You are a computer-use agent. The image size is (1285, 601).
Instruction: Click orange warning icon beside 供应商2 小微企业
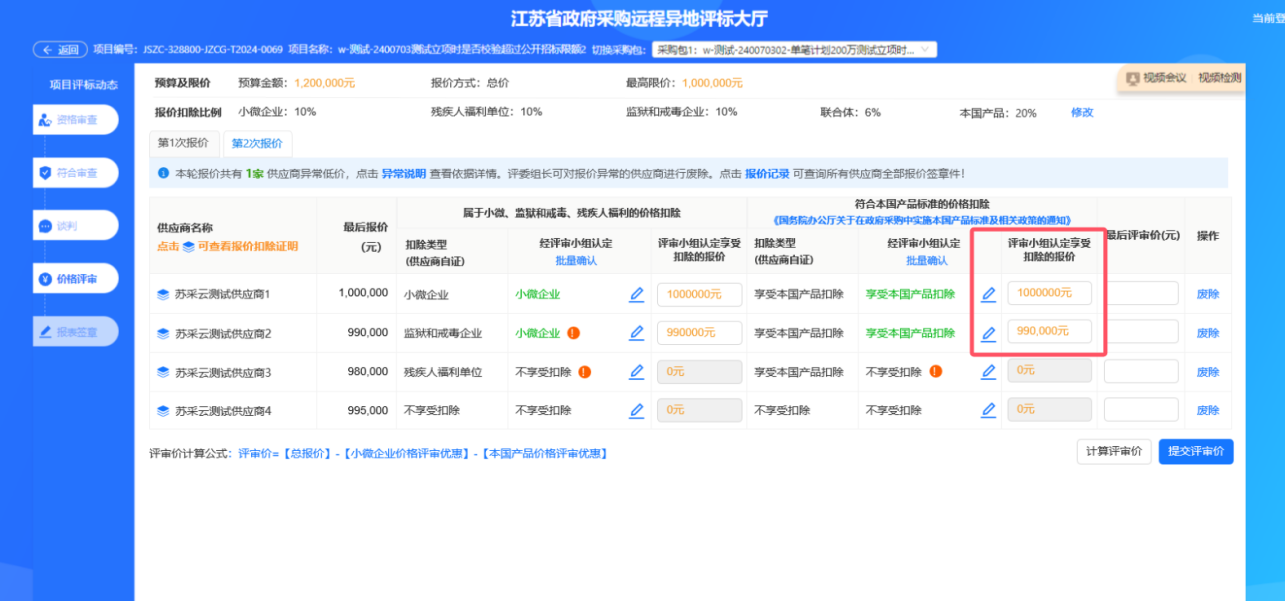(x=574, y=333)
